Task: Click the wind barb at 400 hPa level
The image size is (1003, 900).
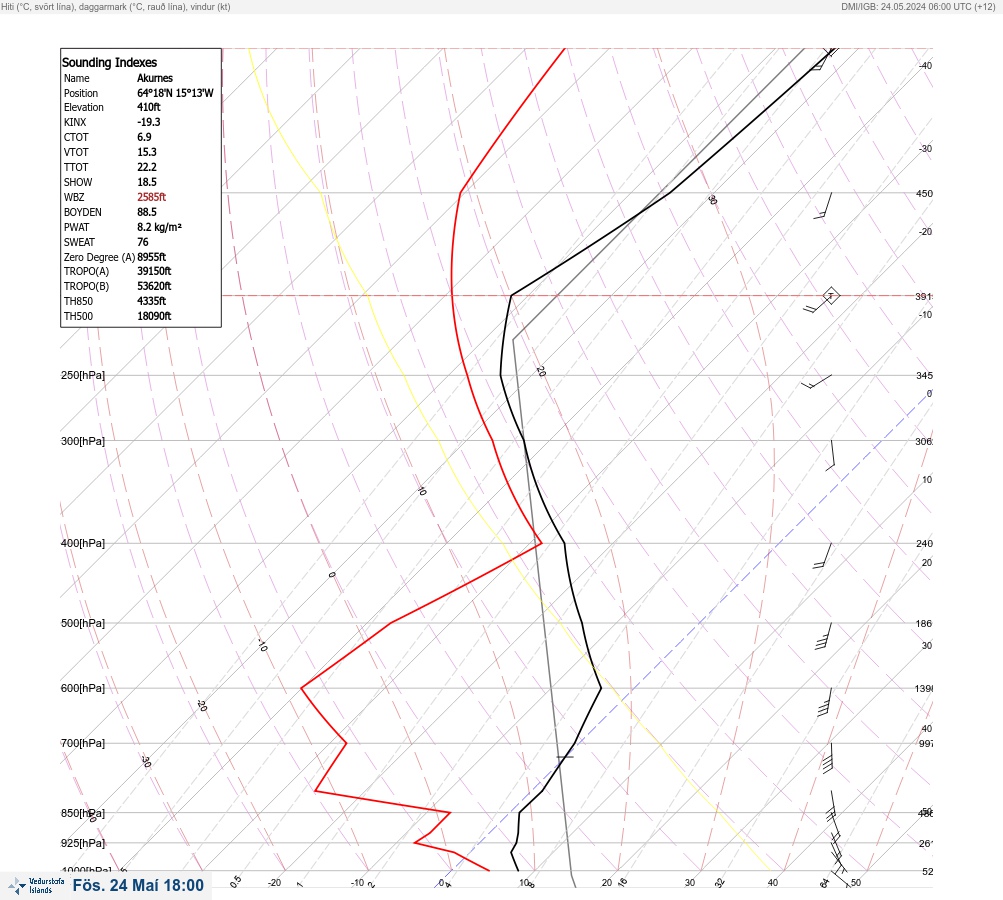Action: [823, 555]
